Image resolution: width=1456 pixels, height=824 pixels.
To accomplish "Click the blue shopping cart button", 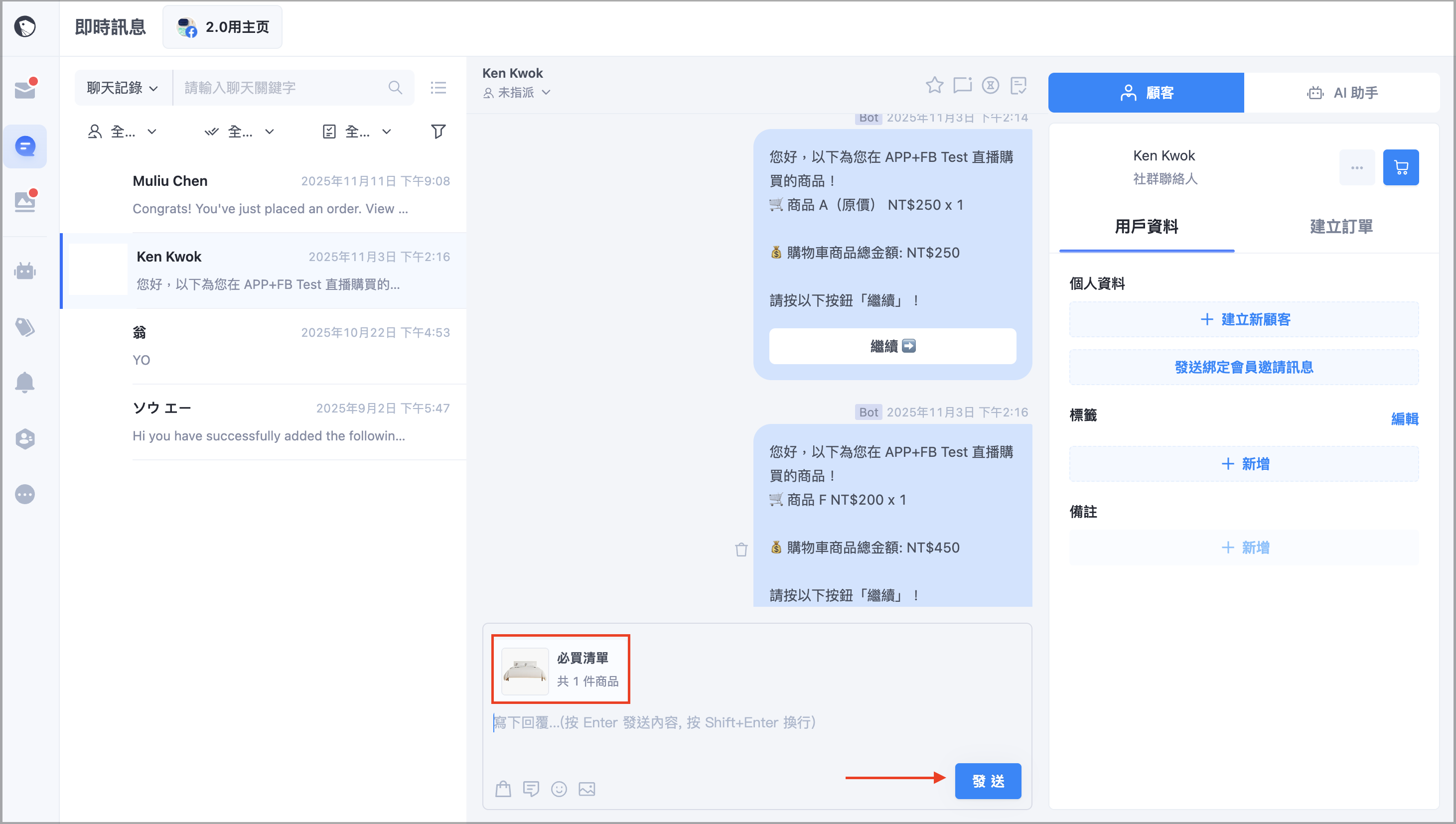I will [1401, 167].
